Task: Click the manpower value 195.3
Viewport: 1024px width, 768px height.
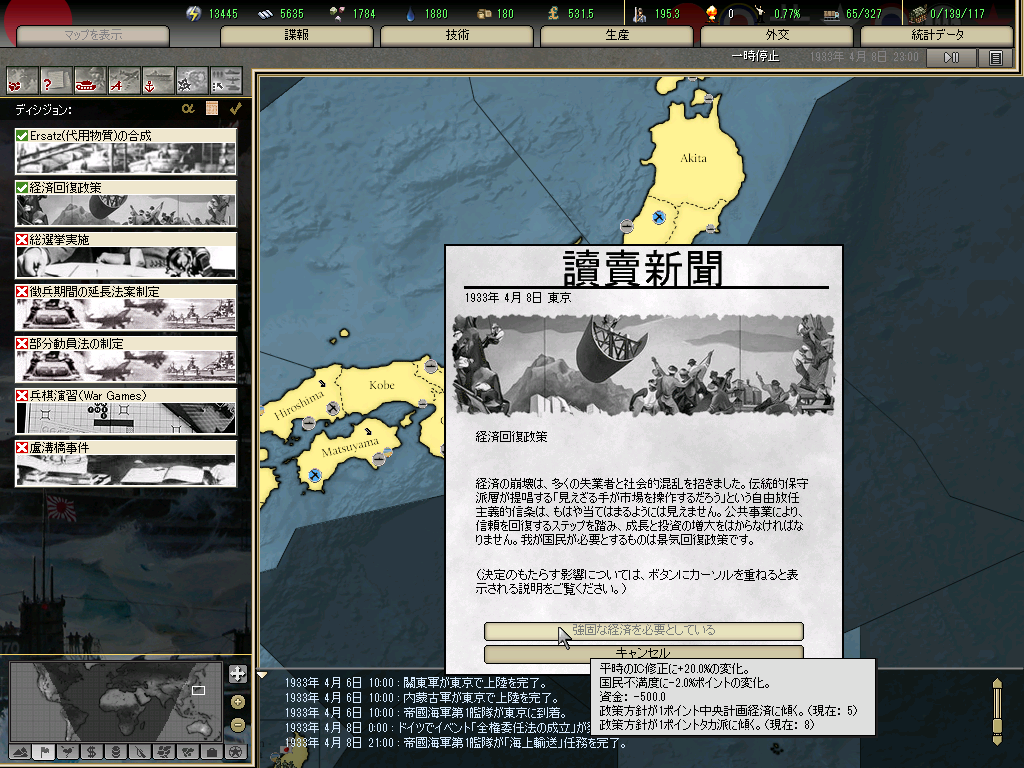Action: [667, 14]
